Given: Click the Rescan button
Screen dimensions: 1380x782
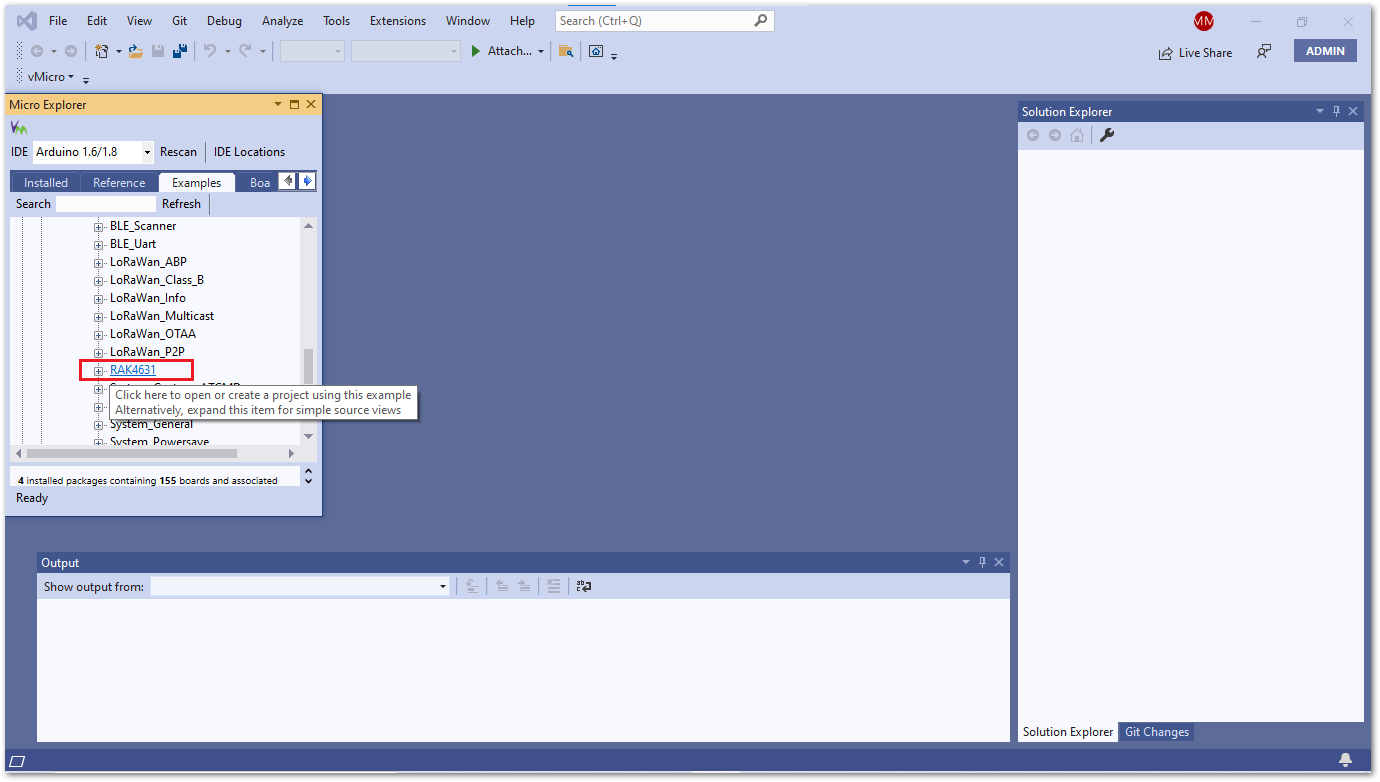Looking at the screenshot, I should [x=179, y=152].
